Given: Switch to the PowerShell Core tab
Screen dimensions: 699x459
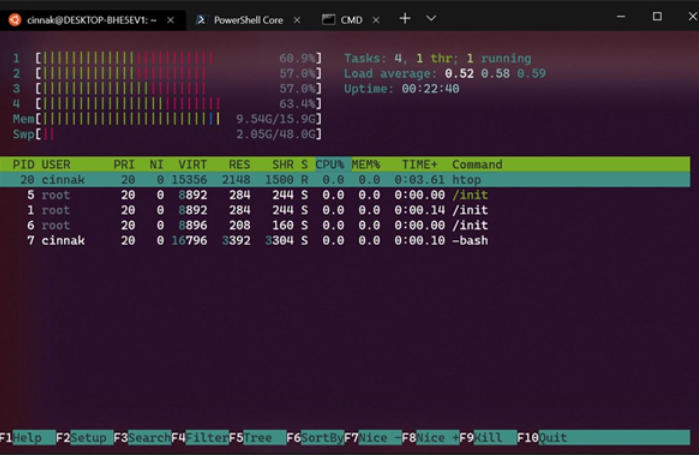Looking at the screenshot, I should (x=248, y=20).
